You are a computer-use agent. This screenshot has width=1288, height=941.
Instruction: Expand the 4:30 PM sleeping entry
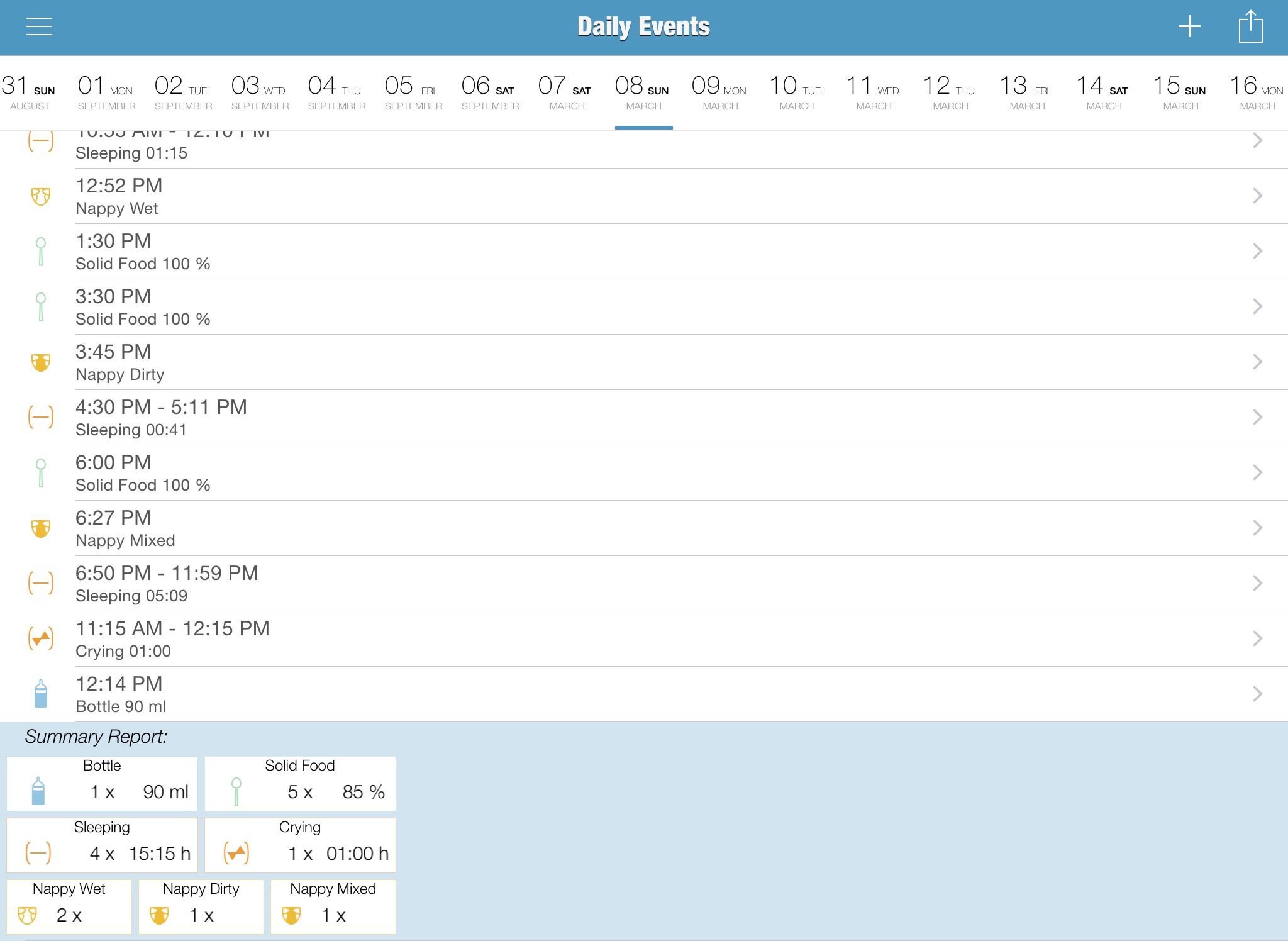1258,417
